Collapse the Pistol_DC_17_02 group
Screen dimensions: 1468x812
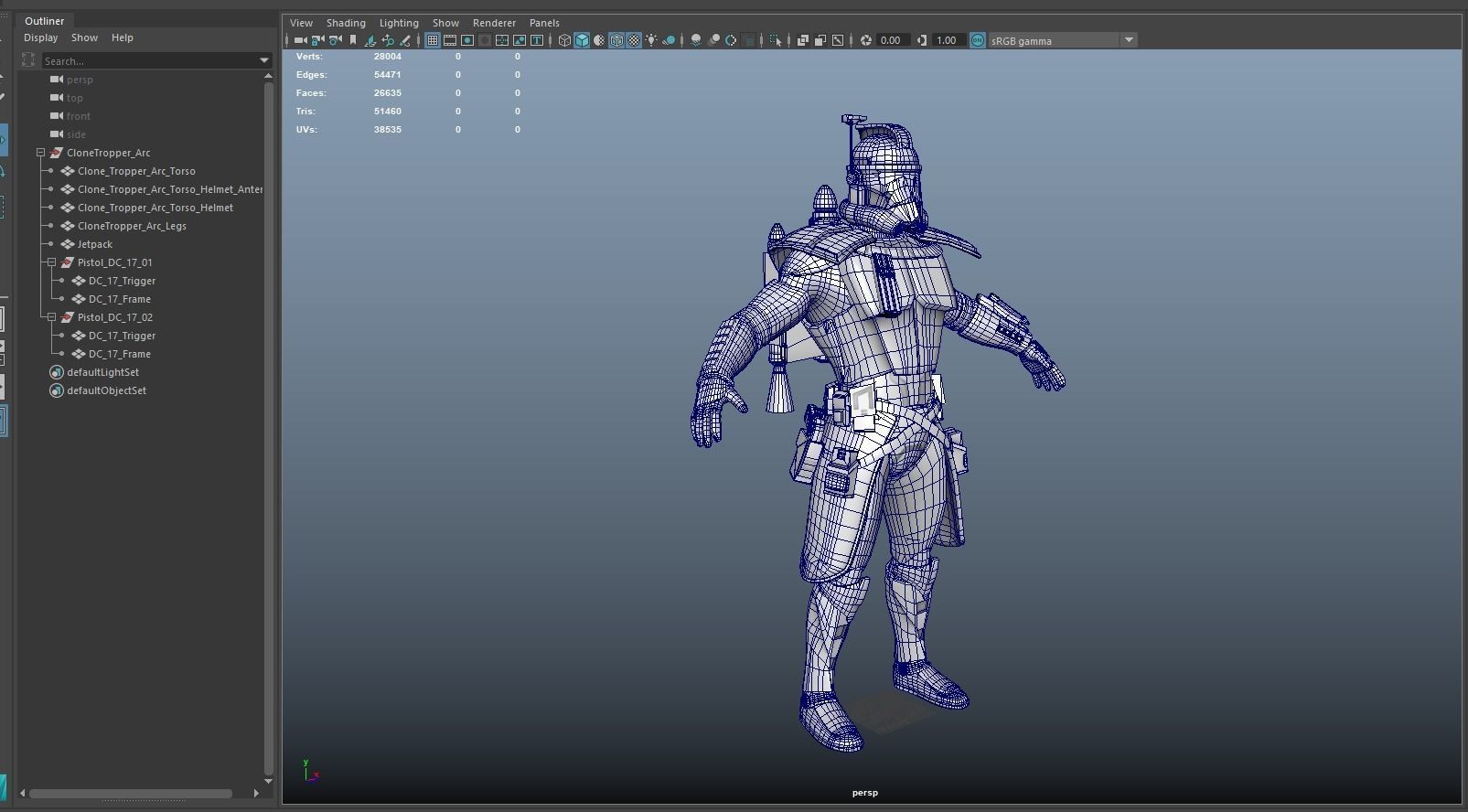pyautogui.click(x=51, y=317)
